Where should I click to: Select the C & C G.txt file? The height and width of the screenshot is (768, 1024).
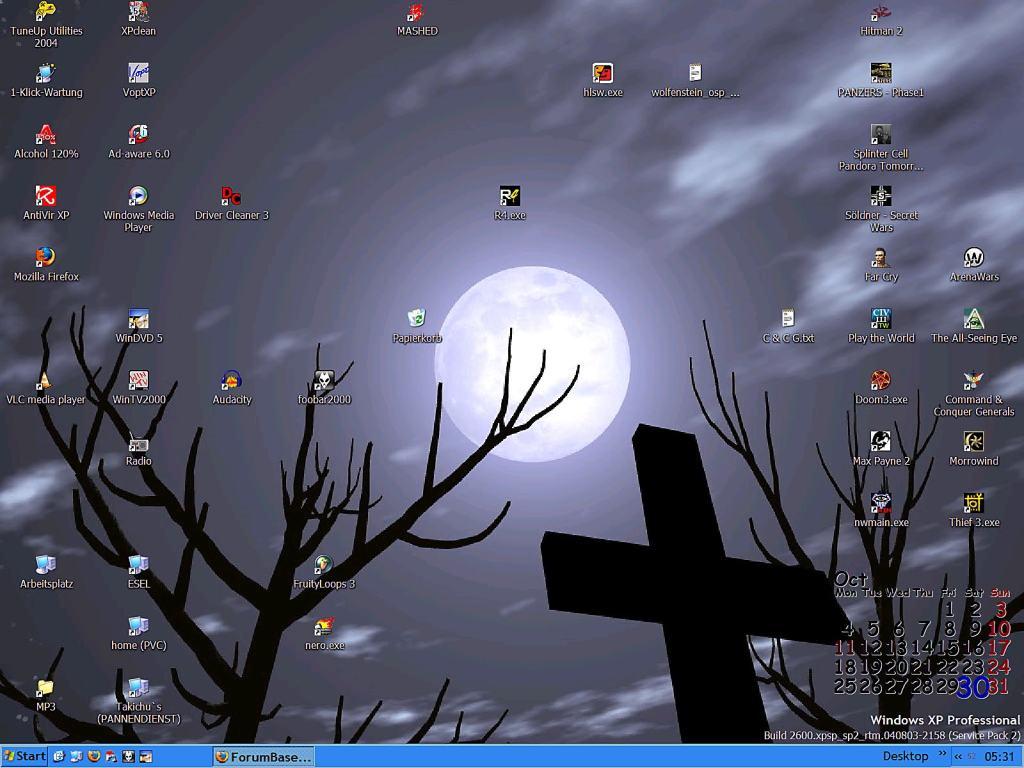tap(788, 327)
